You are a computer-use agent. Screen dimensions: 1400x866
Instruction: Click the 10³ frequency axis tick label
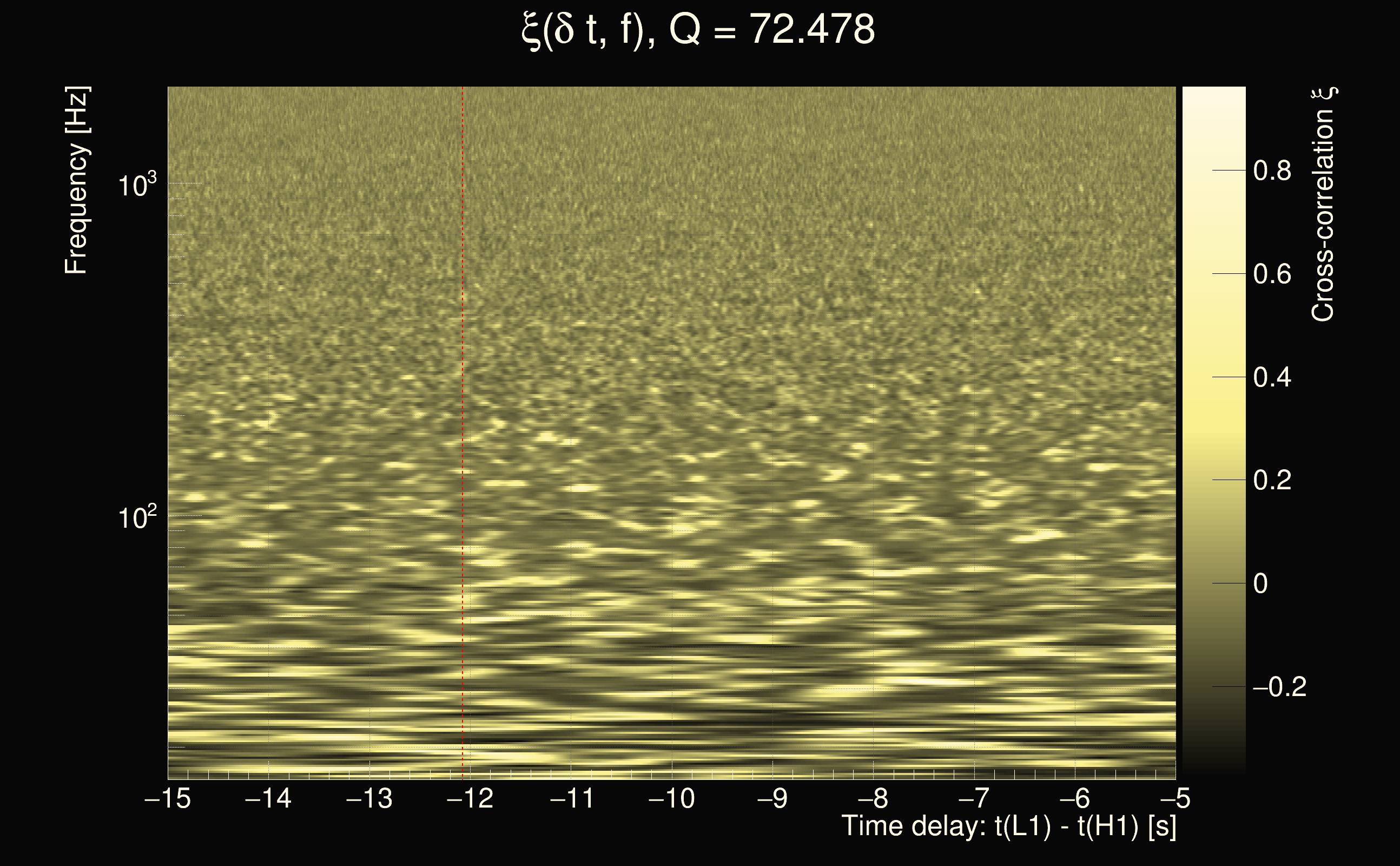click(x=137, y=185)
